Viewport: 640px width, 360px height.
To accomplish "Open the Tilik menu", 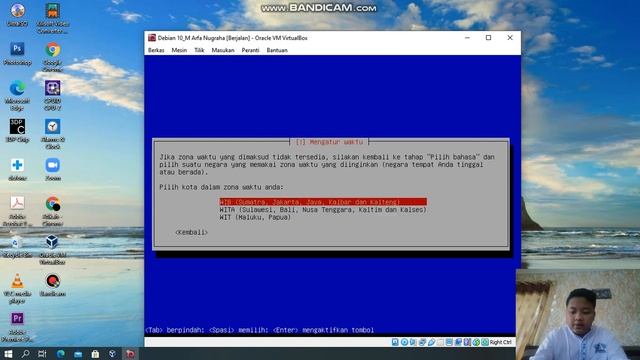I will pyautogui.click(x=199, y=50).
